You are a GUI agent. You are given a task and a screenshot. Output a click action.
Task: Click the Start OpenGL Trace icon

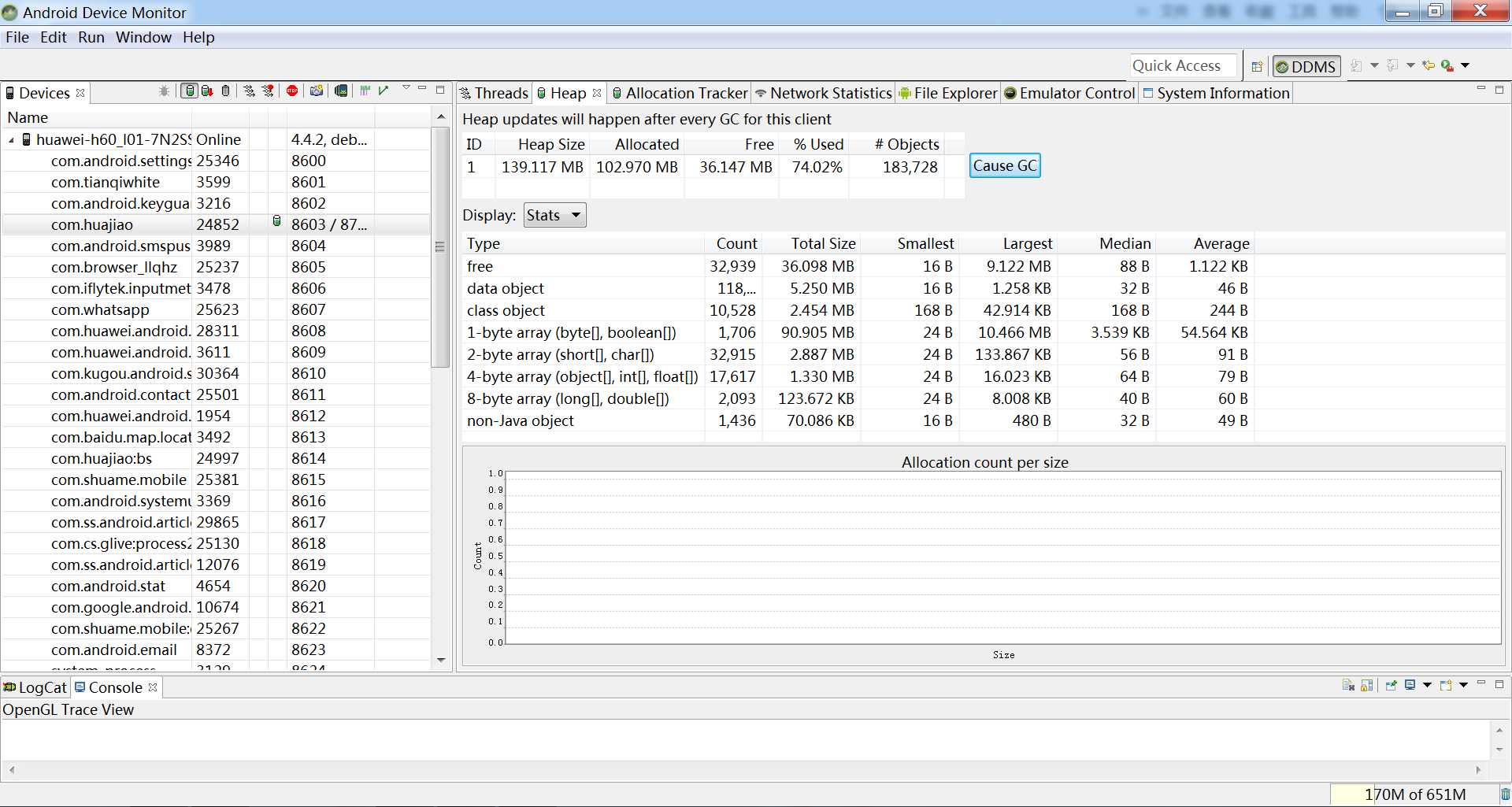tap(384, 91)
